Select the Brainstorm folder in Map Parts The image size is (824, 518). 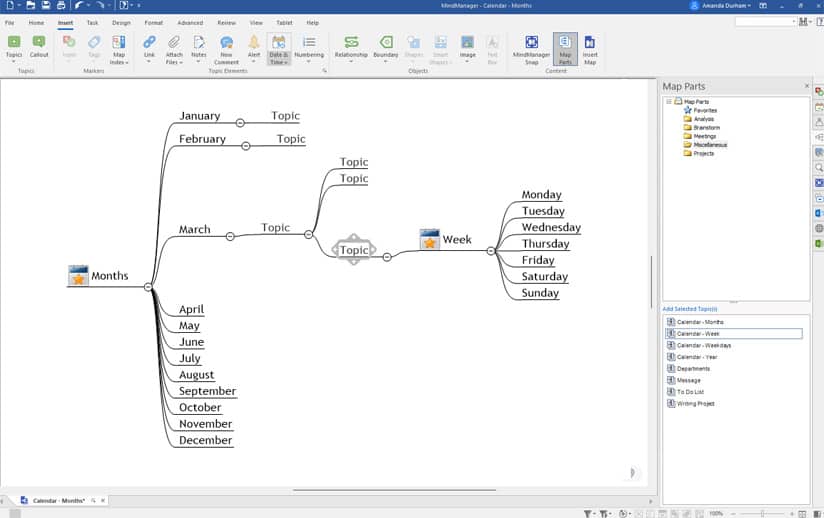[x=706, y=127]
